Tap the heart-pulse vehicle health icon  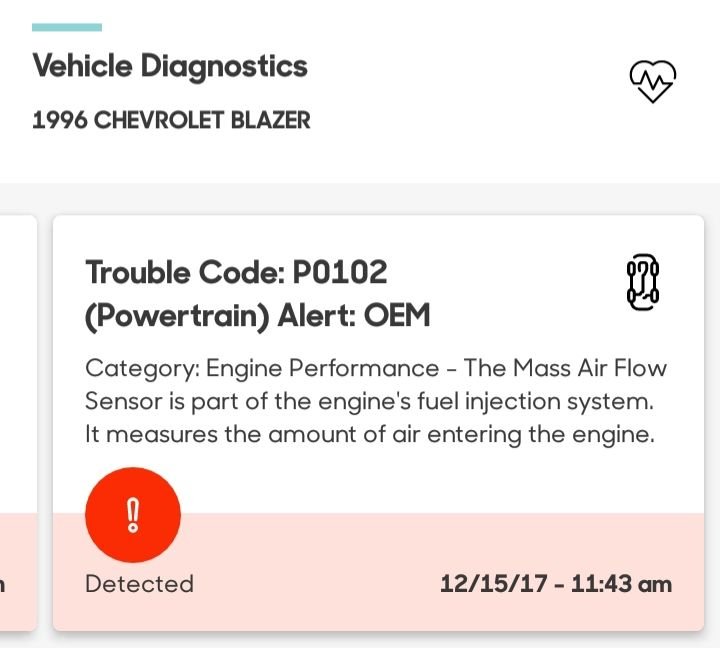click(652, 81)
